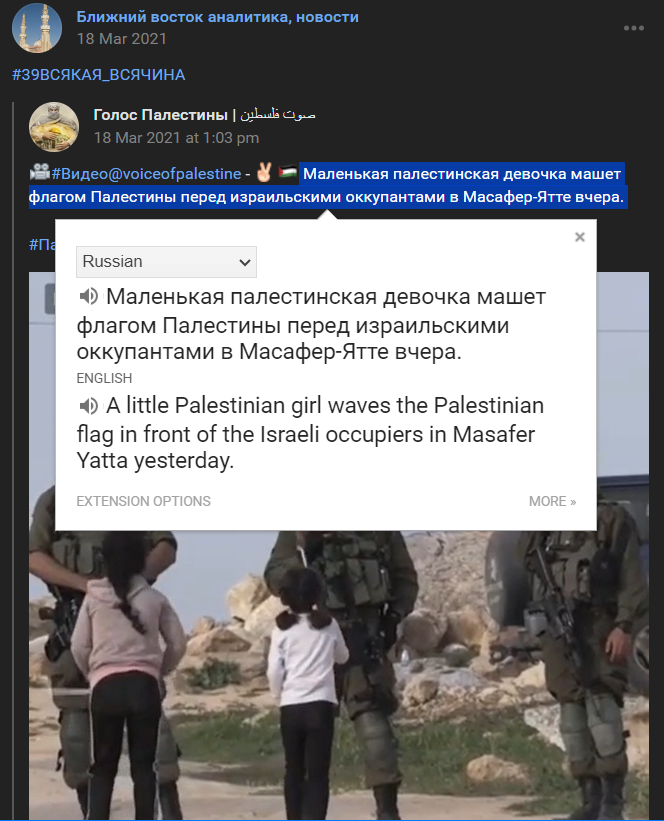Screen dimensions: 664x821
Task: Click the 18 Mar 2021 post date
Action: point(121,39)
